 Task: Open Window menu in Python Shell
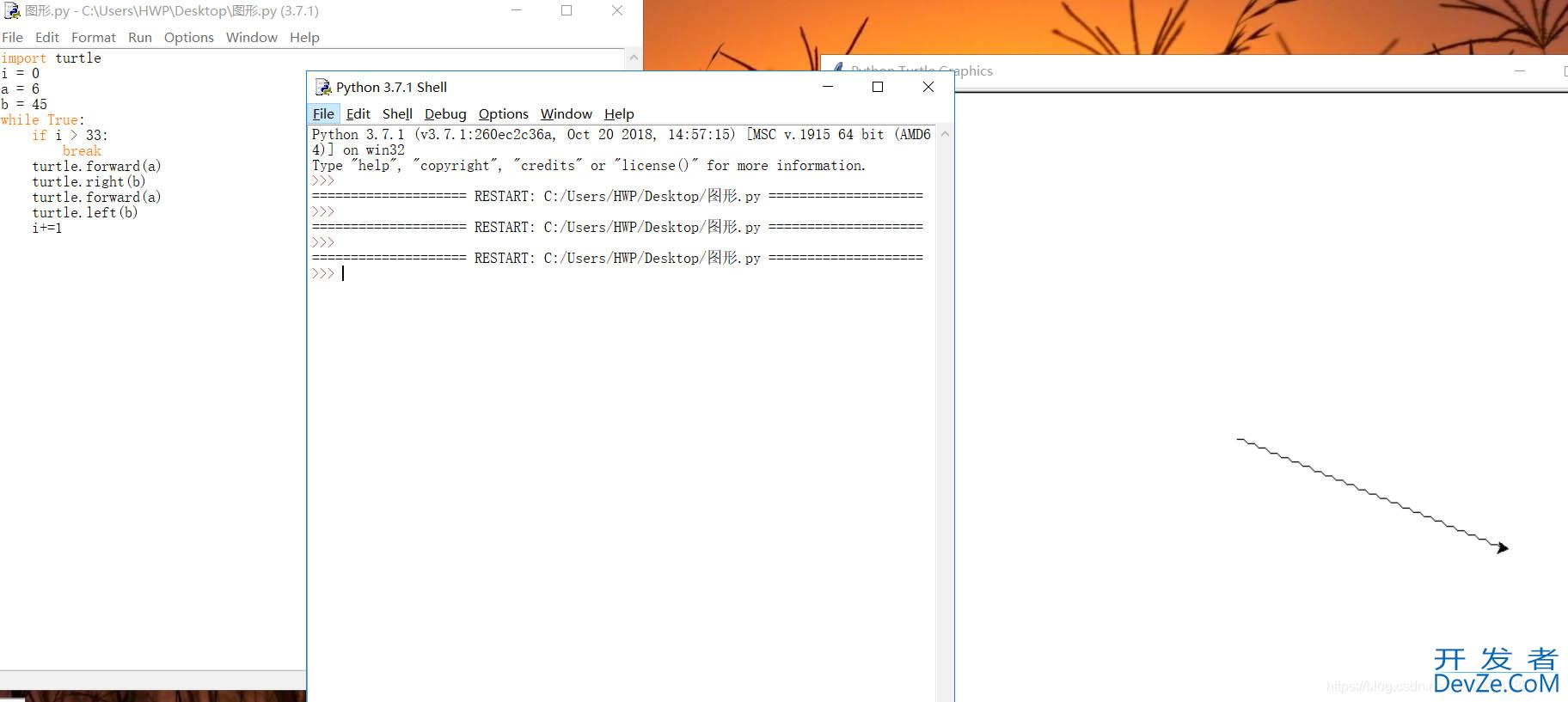tap(566, 113)
